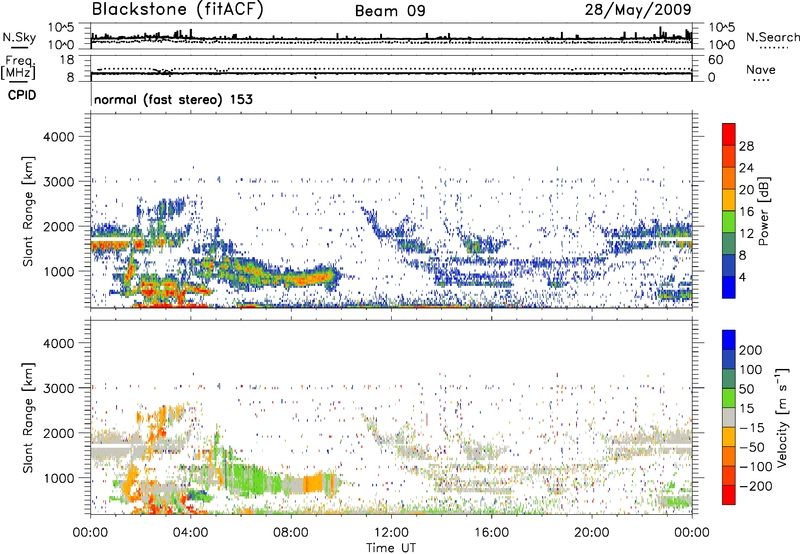
Task: Click the 18 frequency axis tick label
Action: (67, 59)
